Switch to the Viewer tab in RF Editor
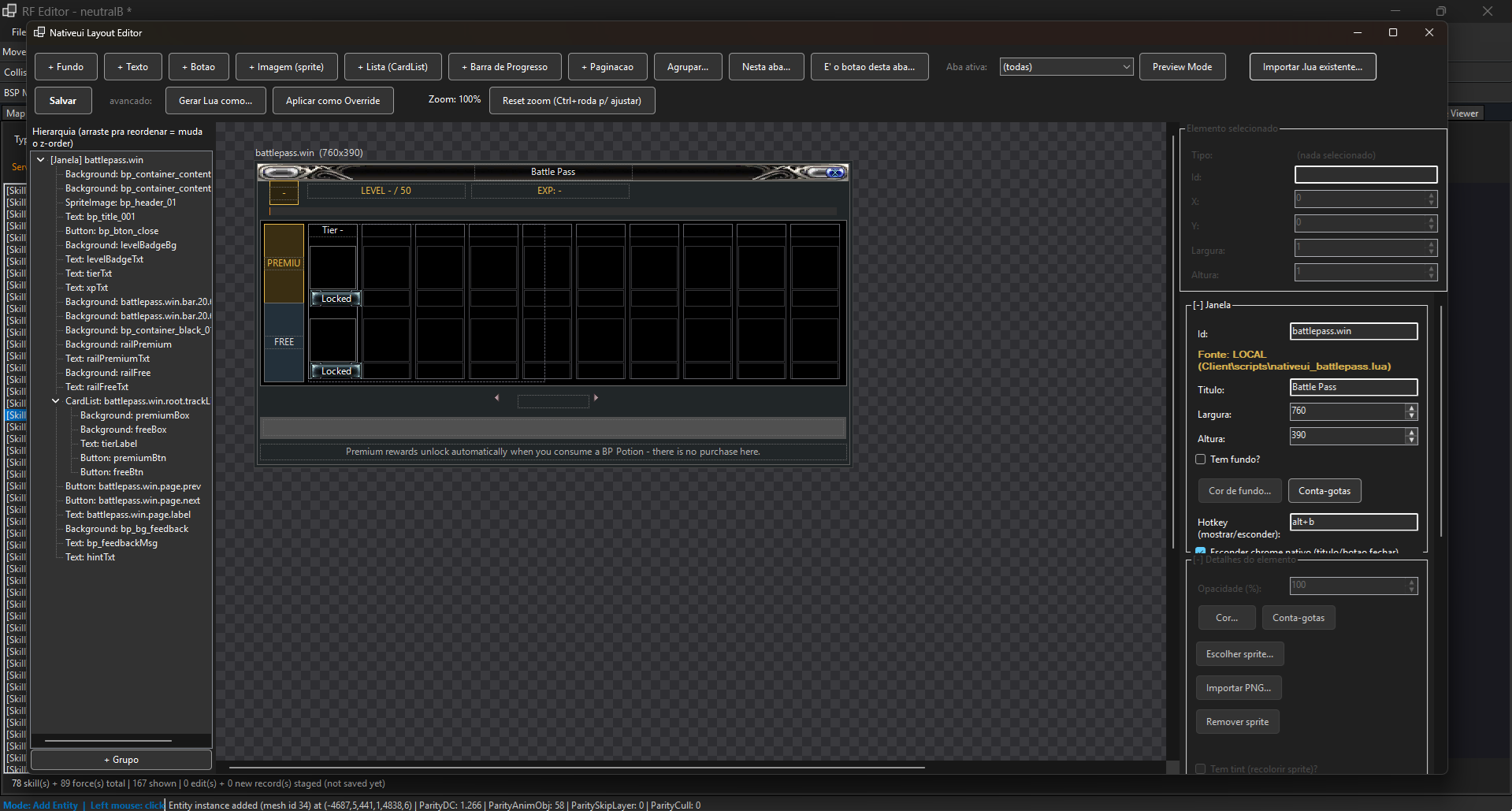This screenshot has width=1512, height=811. pyautogui.click(x=1464, y=113)
